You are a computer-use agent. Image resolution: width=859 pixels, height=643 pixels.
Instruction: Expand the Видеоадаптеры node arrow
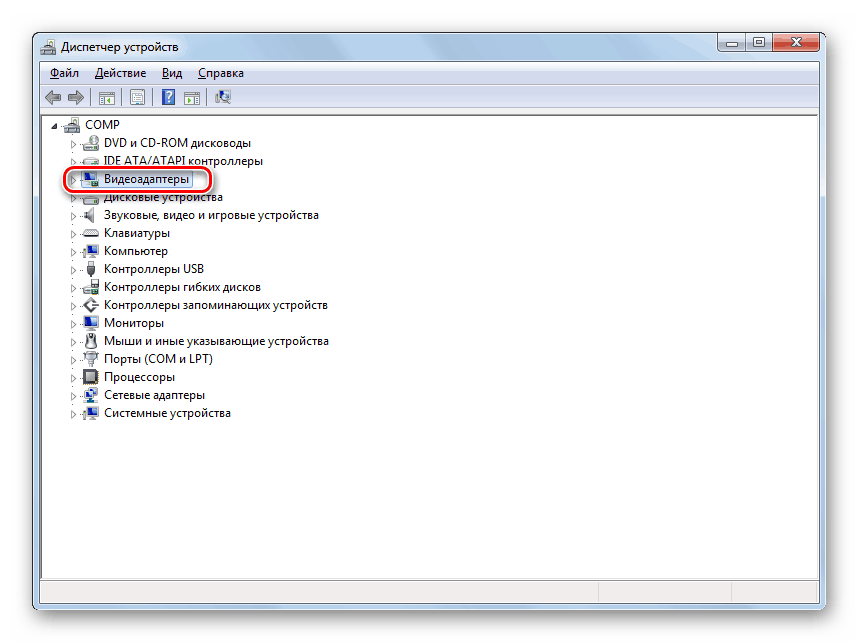pos(73,180)
